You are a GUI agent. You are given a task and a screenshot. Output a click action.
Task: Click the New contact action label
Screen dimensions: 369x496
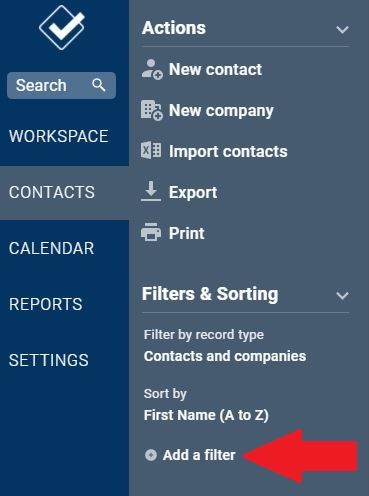[215, 69]
